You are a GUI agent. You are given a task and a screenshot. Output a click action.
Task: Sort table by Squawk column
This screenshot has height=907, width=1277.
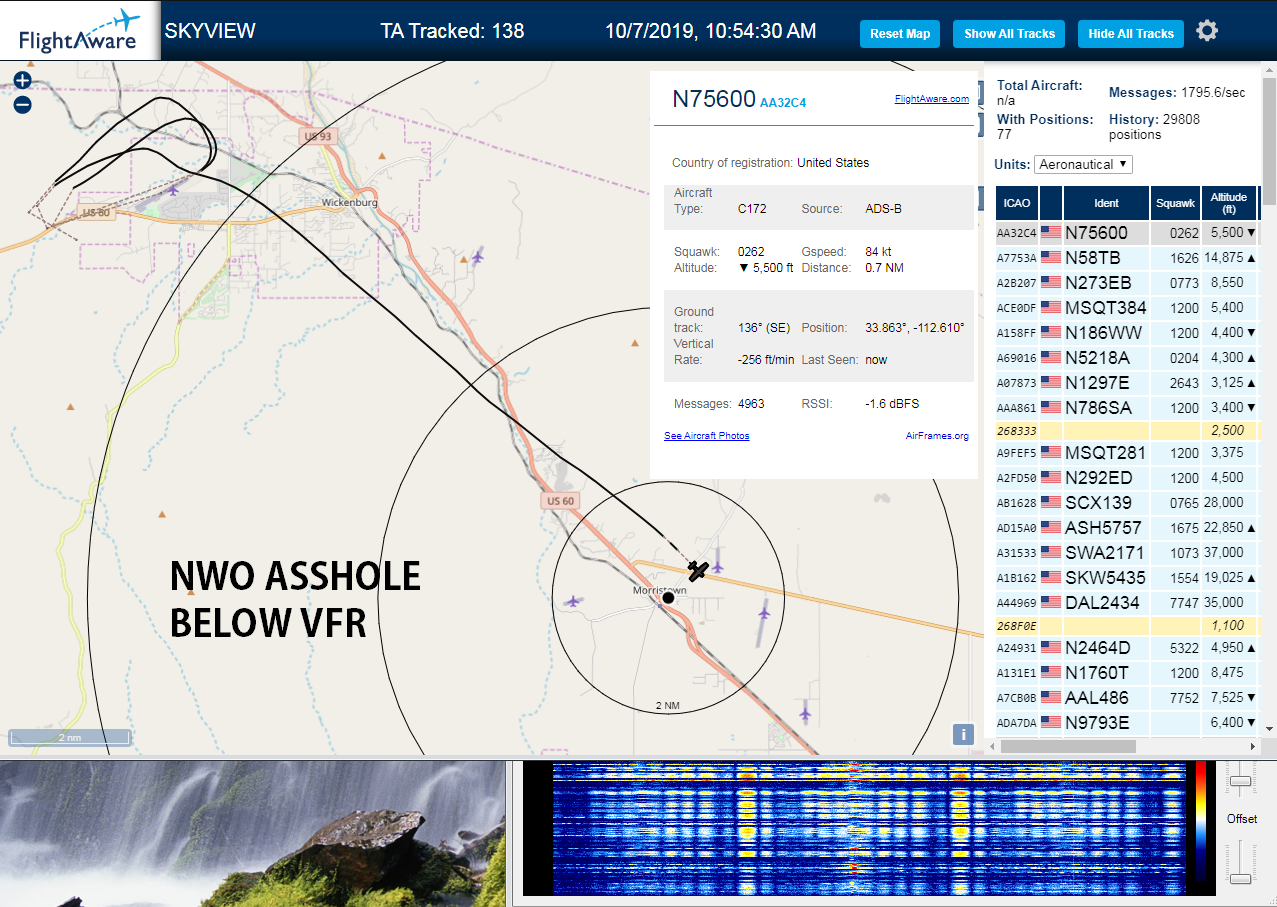(1175, 203)
